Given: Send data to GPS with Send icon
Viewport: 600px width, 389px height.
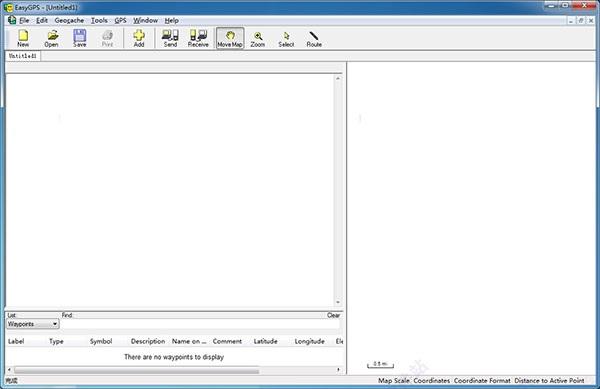Looking at the screenshot, I should pyautogui.click(x=170, y=38).
